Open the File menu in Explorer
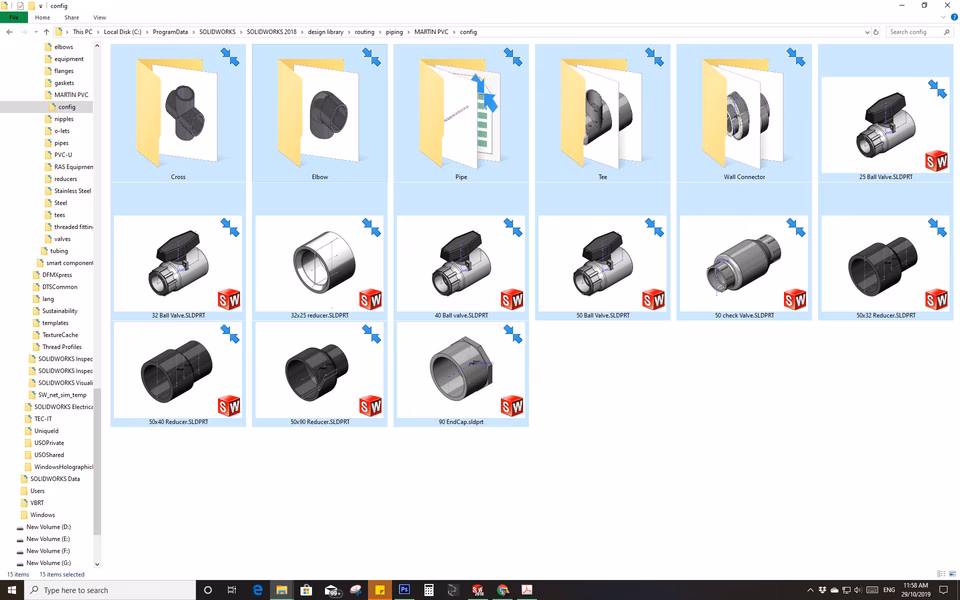 [14, 17]
